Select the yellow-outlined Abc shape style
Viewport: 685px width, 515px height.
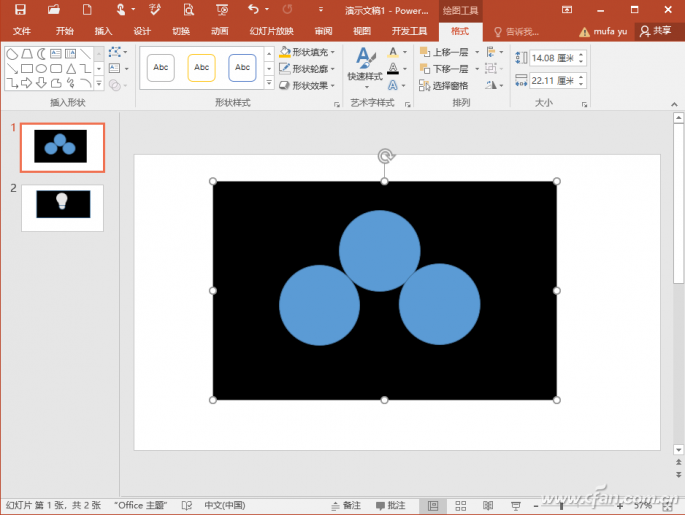201,68
